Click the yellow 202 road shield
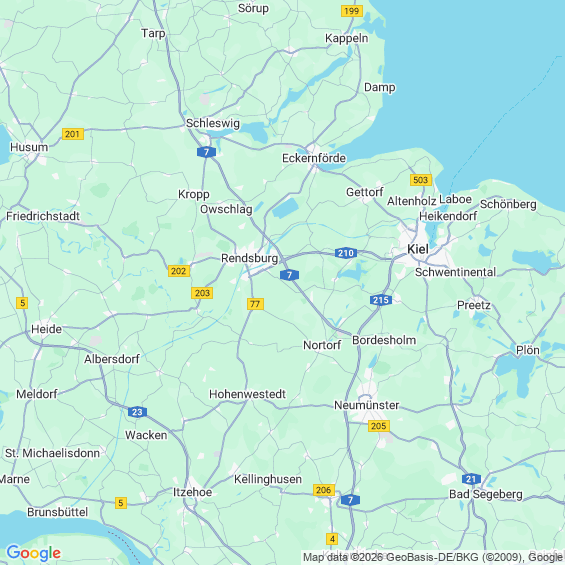The image size is (565, 565). click(x=179, y=271)
